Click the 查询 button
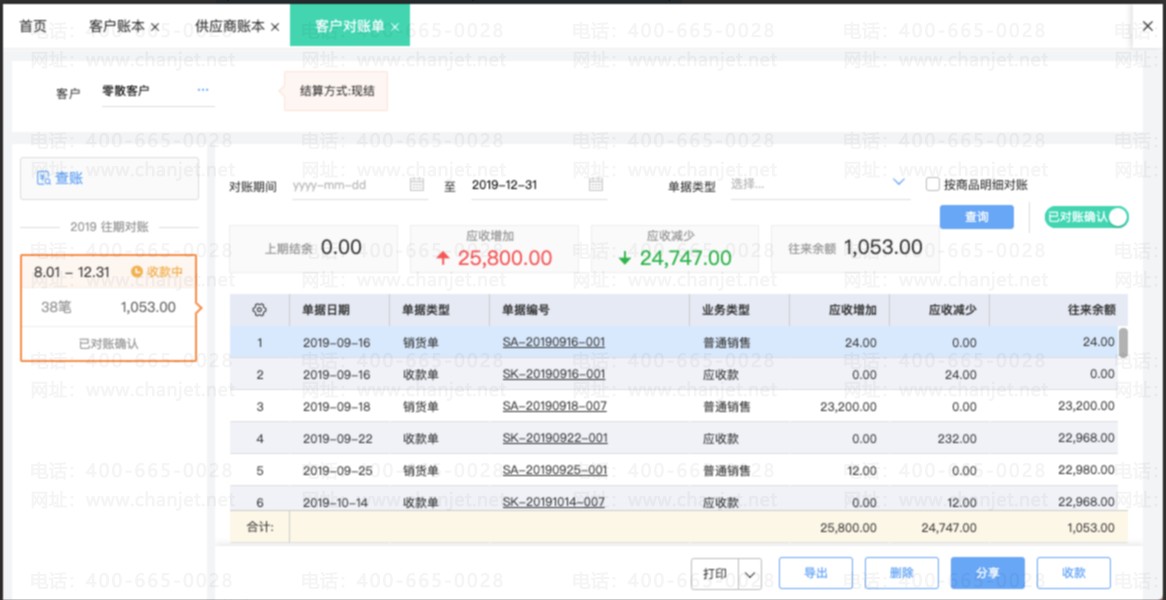Image resolution: width=1166 pixels, height=600 pixels. click(976, 217)
